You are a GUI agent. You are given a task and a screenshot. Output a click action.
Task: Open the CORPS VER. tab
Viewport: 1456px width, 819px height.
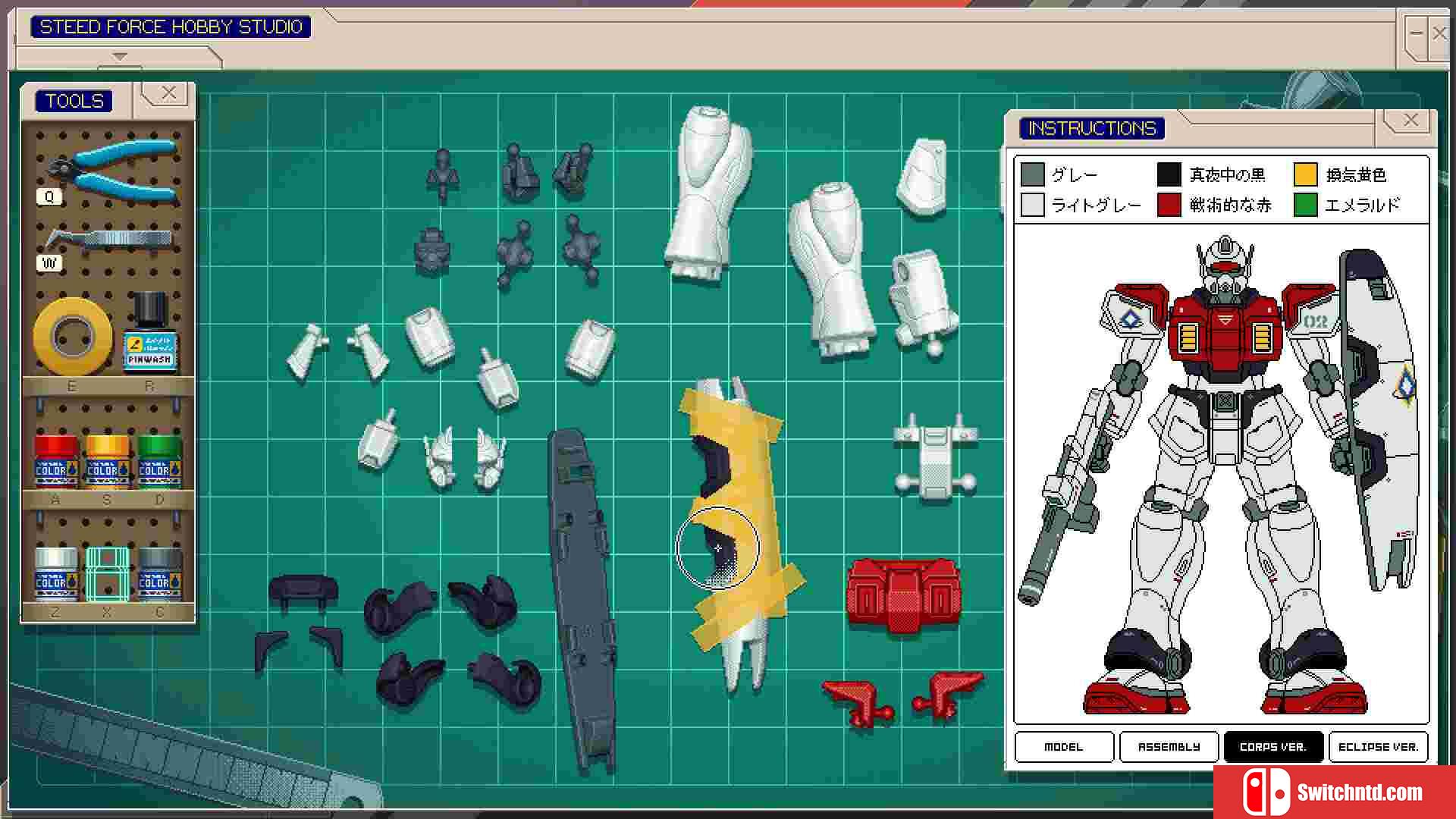click(1273, 747)
